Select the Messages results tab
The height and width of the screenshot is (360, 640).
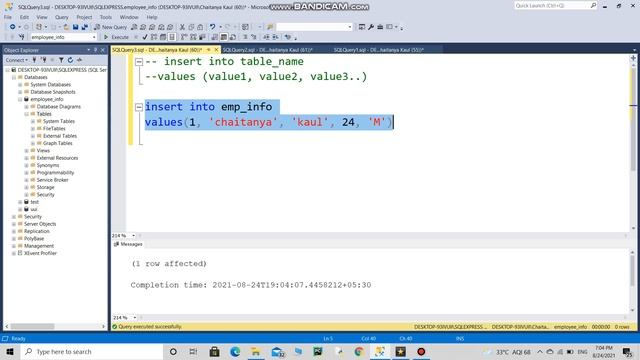pos(128,244)
